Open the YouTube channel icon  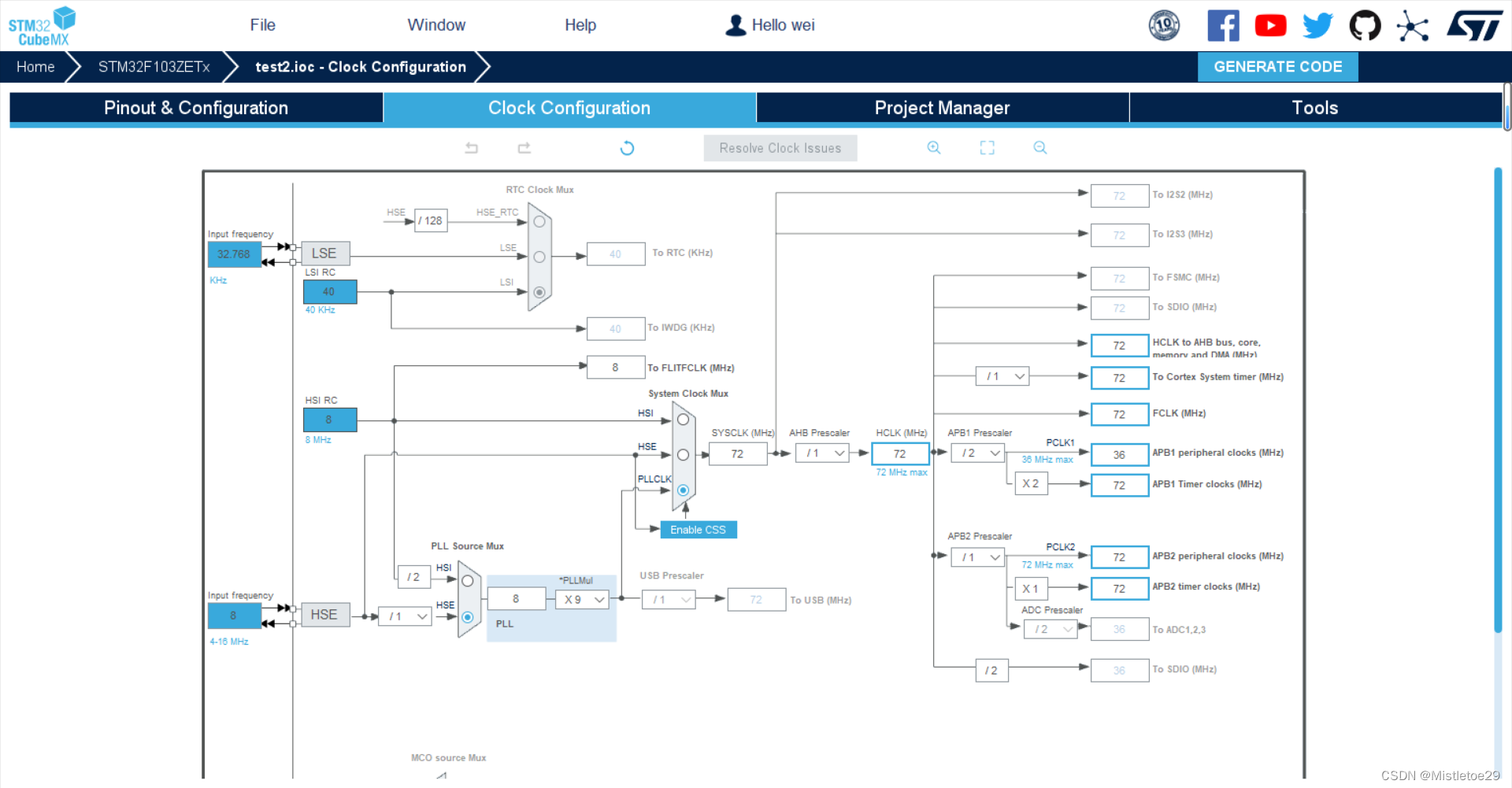(1270, 26)
